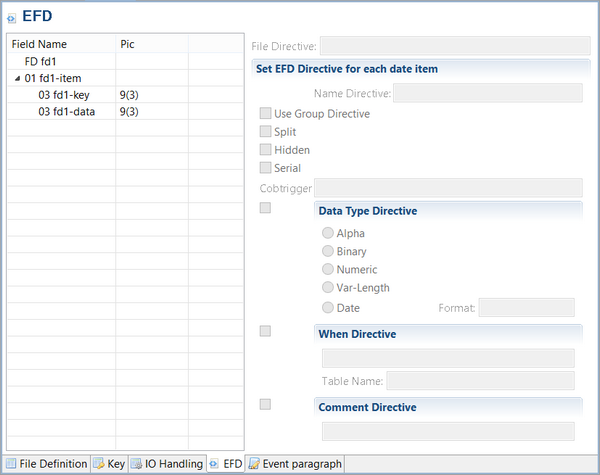Screen dimensions: 600x475
Task: Select the 03 fd1-key field row
Action: [x=64, y=95]
